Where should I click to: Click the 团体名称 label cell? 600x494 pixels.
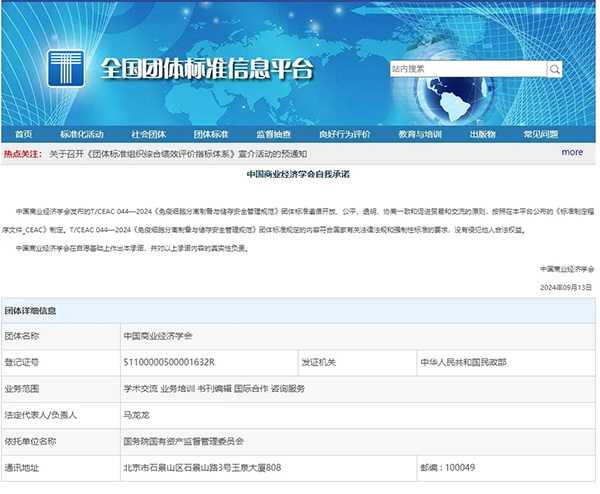[61, 336]
